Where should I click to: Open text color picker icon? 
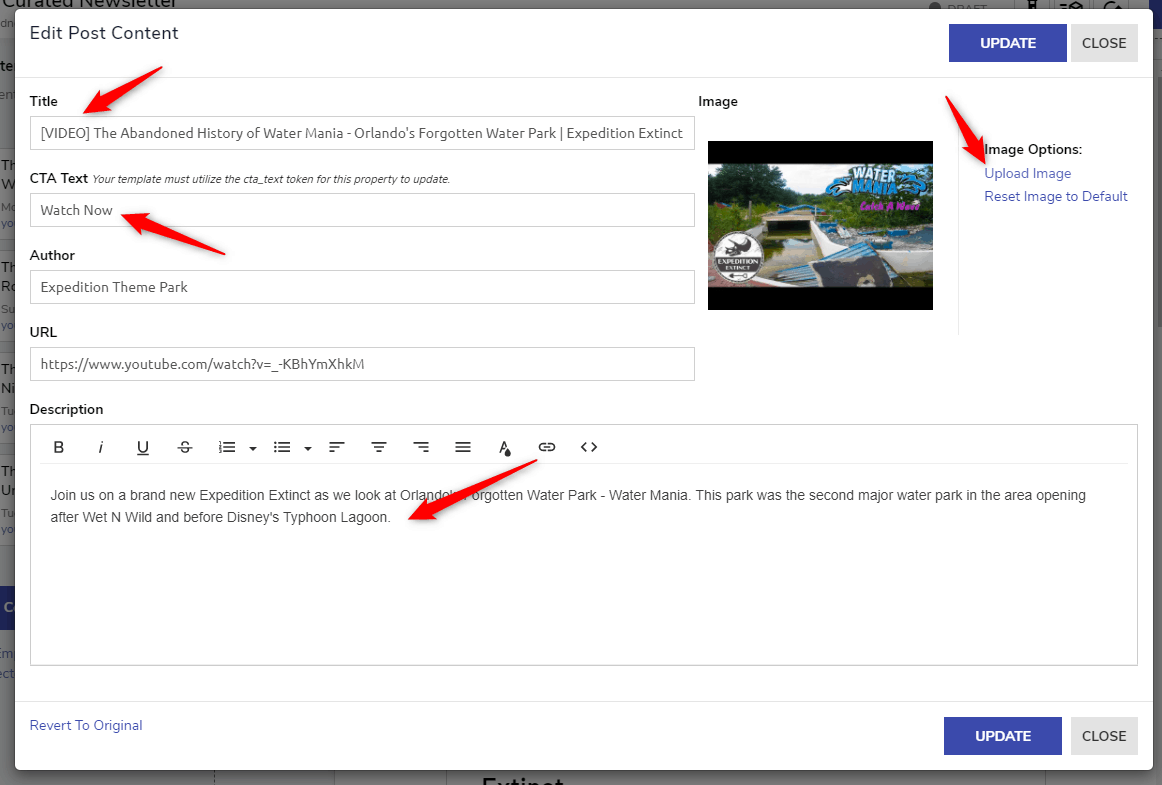point(505,448)
